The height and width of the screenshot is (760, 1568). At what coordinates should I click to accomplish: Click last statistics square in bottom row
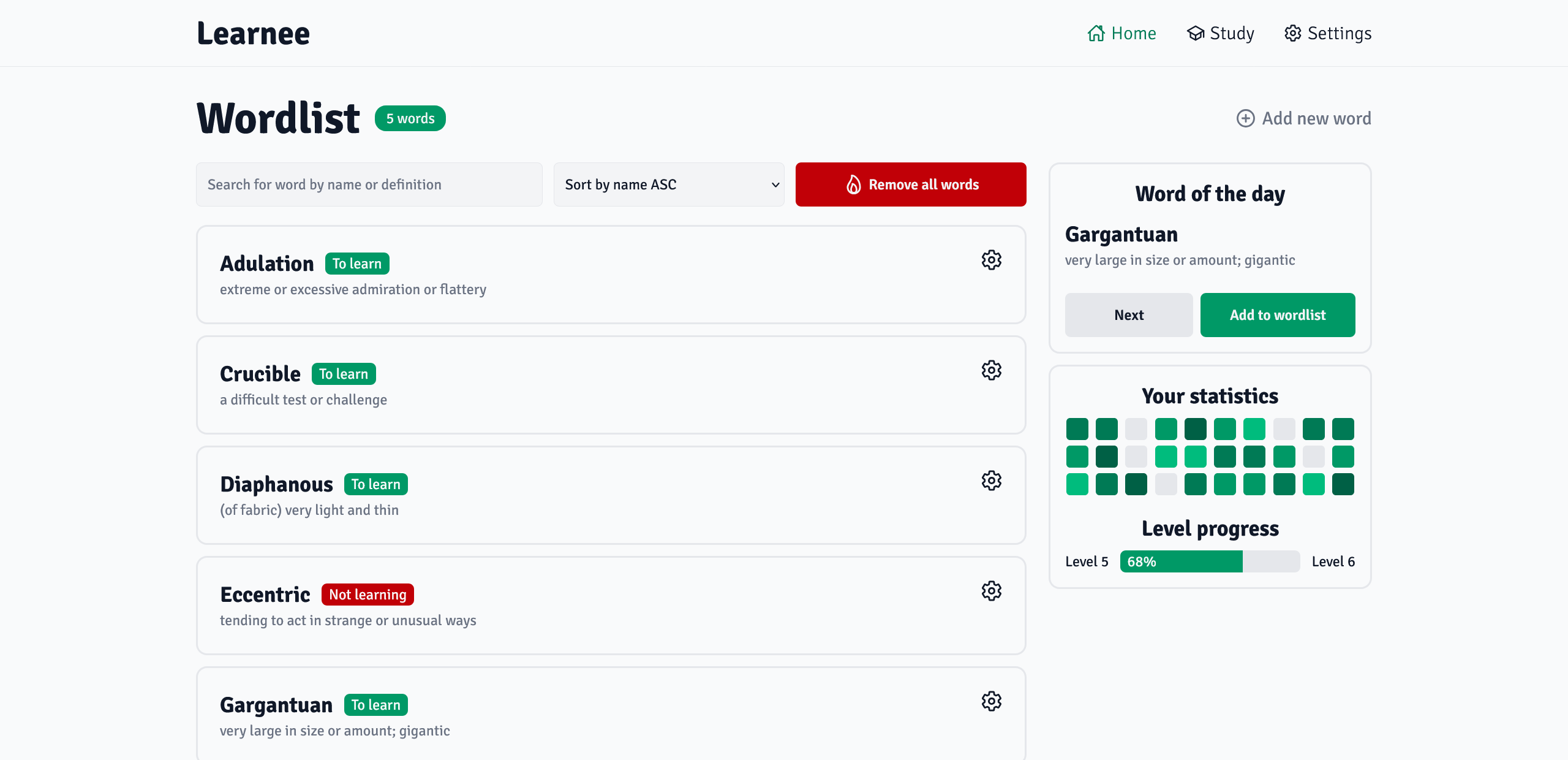[x=1343, y=484]
